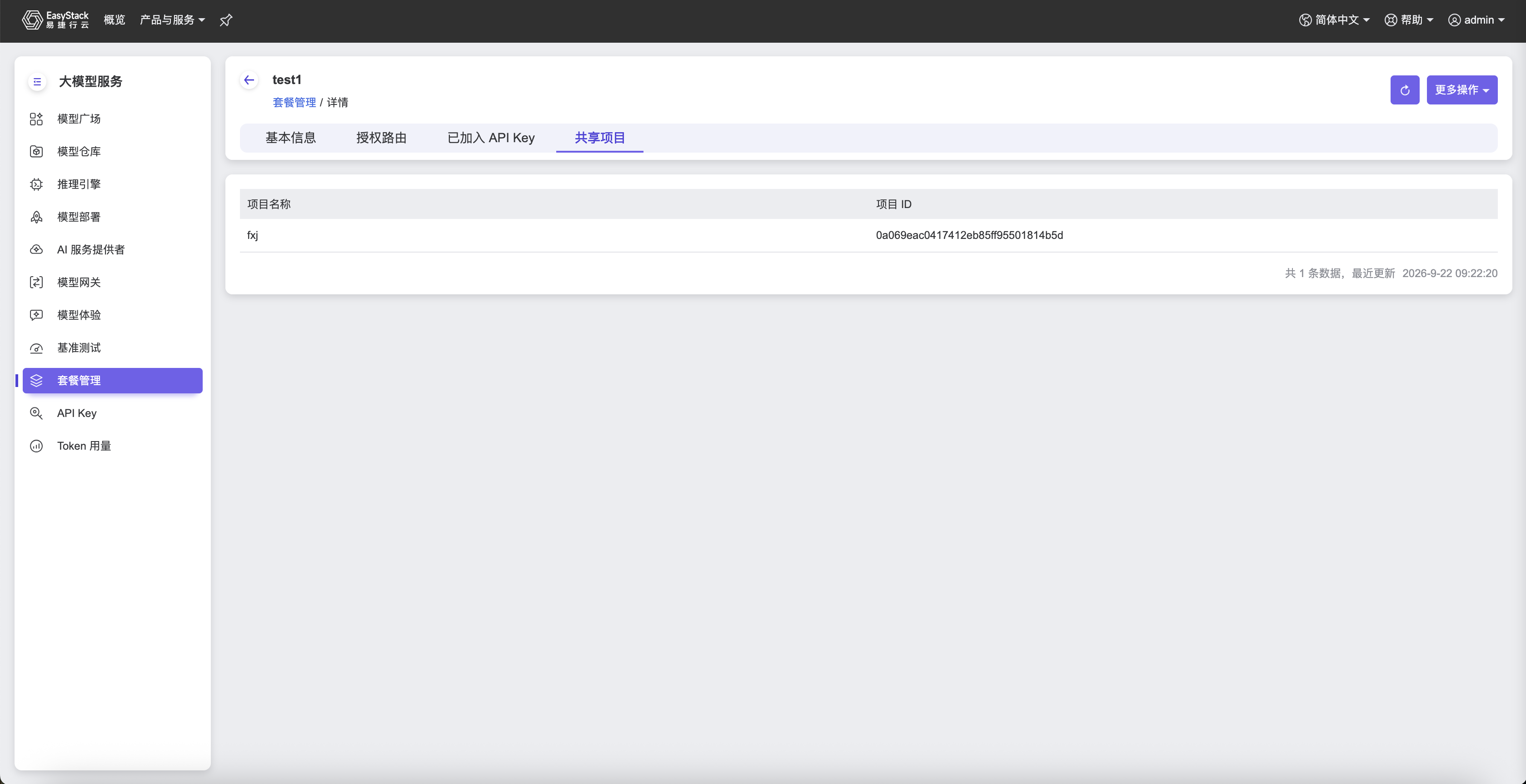Click the 模型部署 rocket icon
Image resolution: width=1526 pixels, height=784 pixels.
coord(36,217)
